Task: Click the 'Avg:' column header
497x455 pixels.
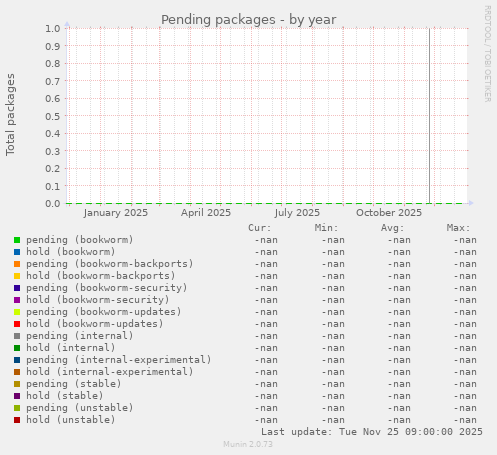Action: [x=392, y=228]
